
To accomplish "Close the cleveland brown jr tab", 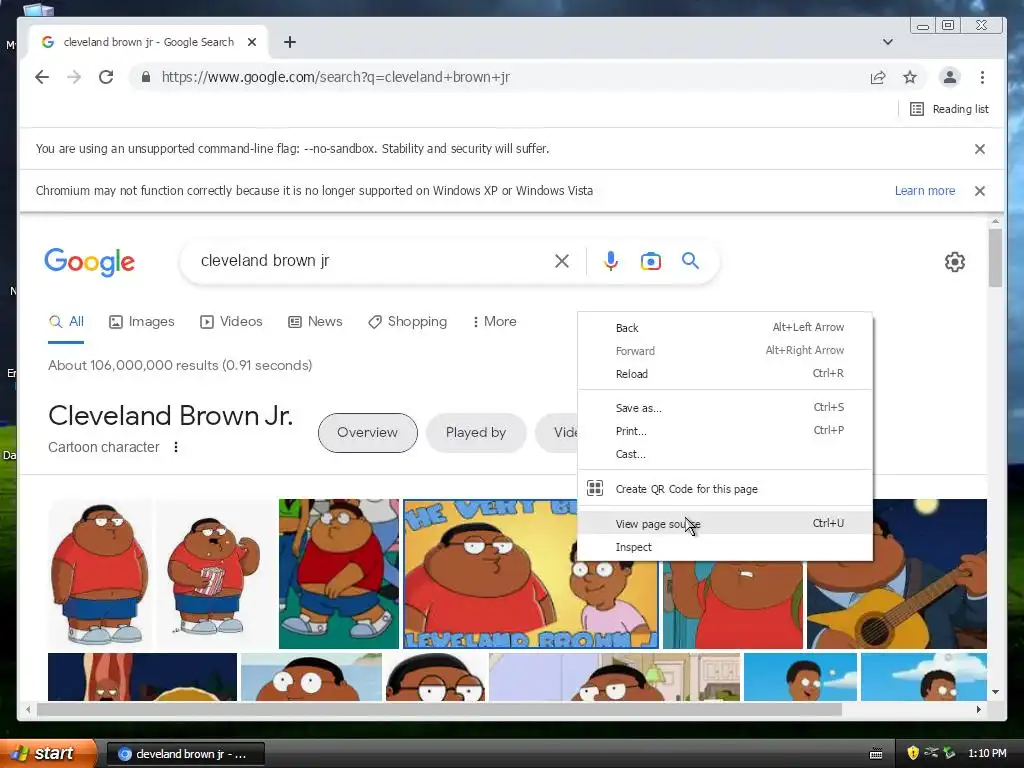I will 252,42.
